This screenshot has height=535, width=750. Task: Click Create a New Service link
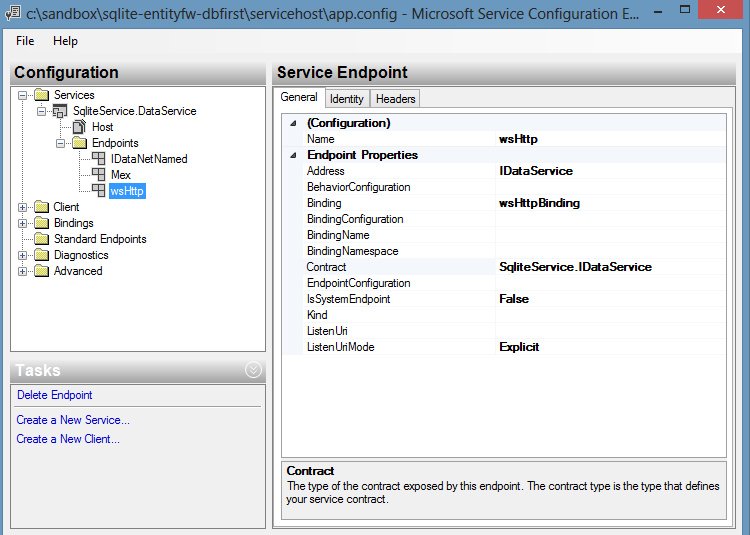[73, 420]
